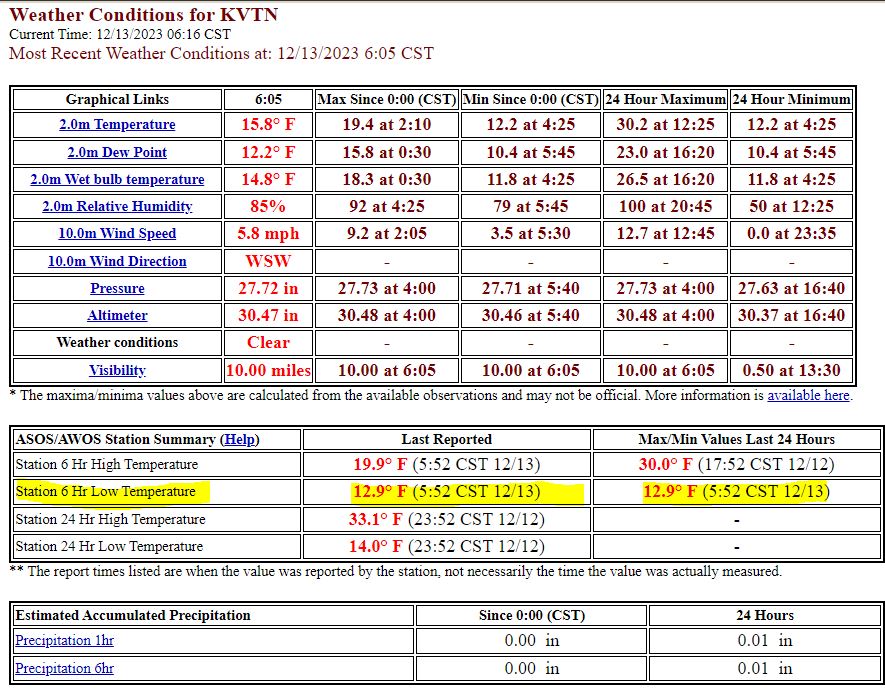
Task: Click the 'Clear' weather conditions value
Action: 268,342
